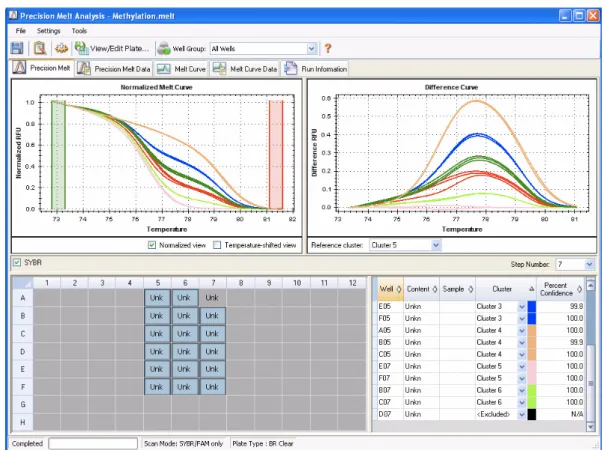
Task: Open cluster dropdown for well B05
Action: tap(522, 343)
